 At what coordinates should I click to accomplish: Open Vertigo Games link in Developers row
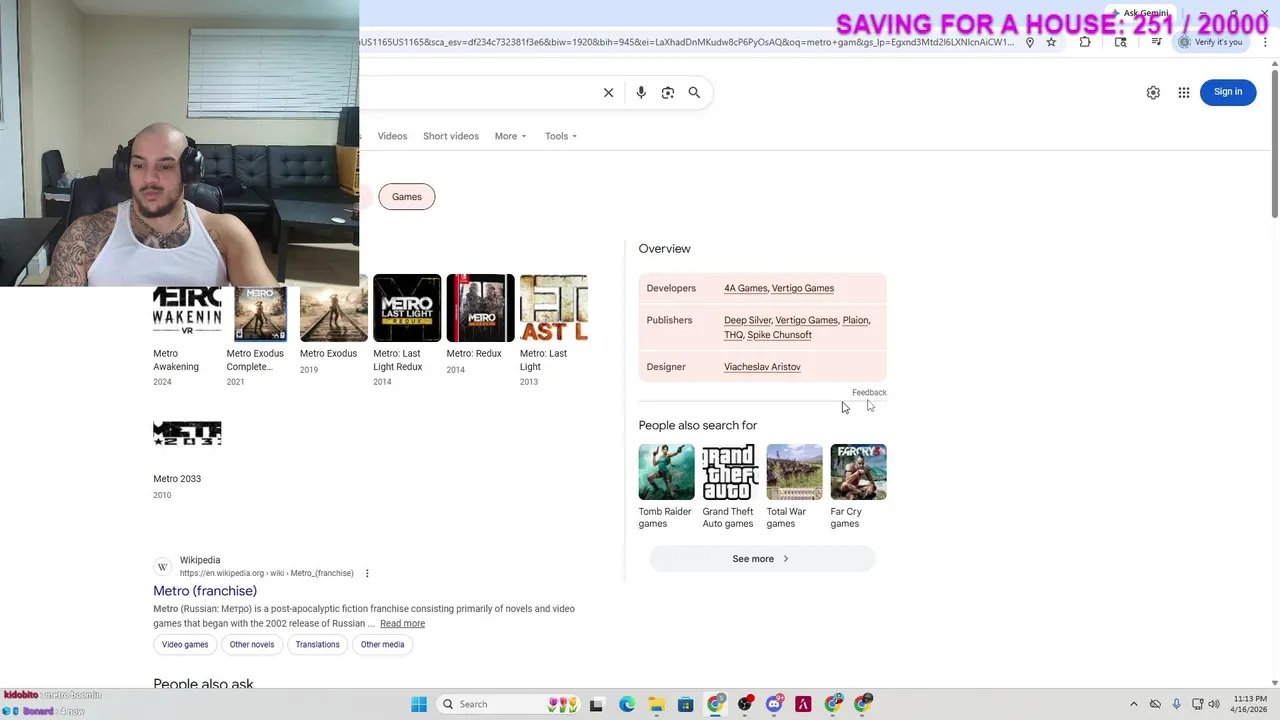coord(803,288)
